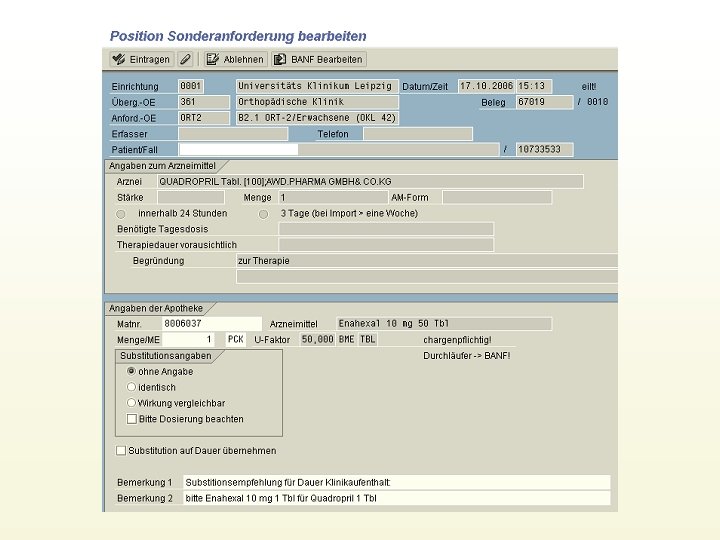This screenshot has width=720, height=540.
Task: Click the white Patient/Fall input field
Action: click(x=238, y=150)
